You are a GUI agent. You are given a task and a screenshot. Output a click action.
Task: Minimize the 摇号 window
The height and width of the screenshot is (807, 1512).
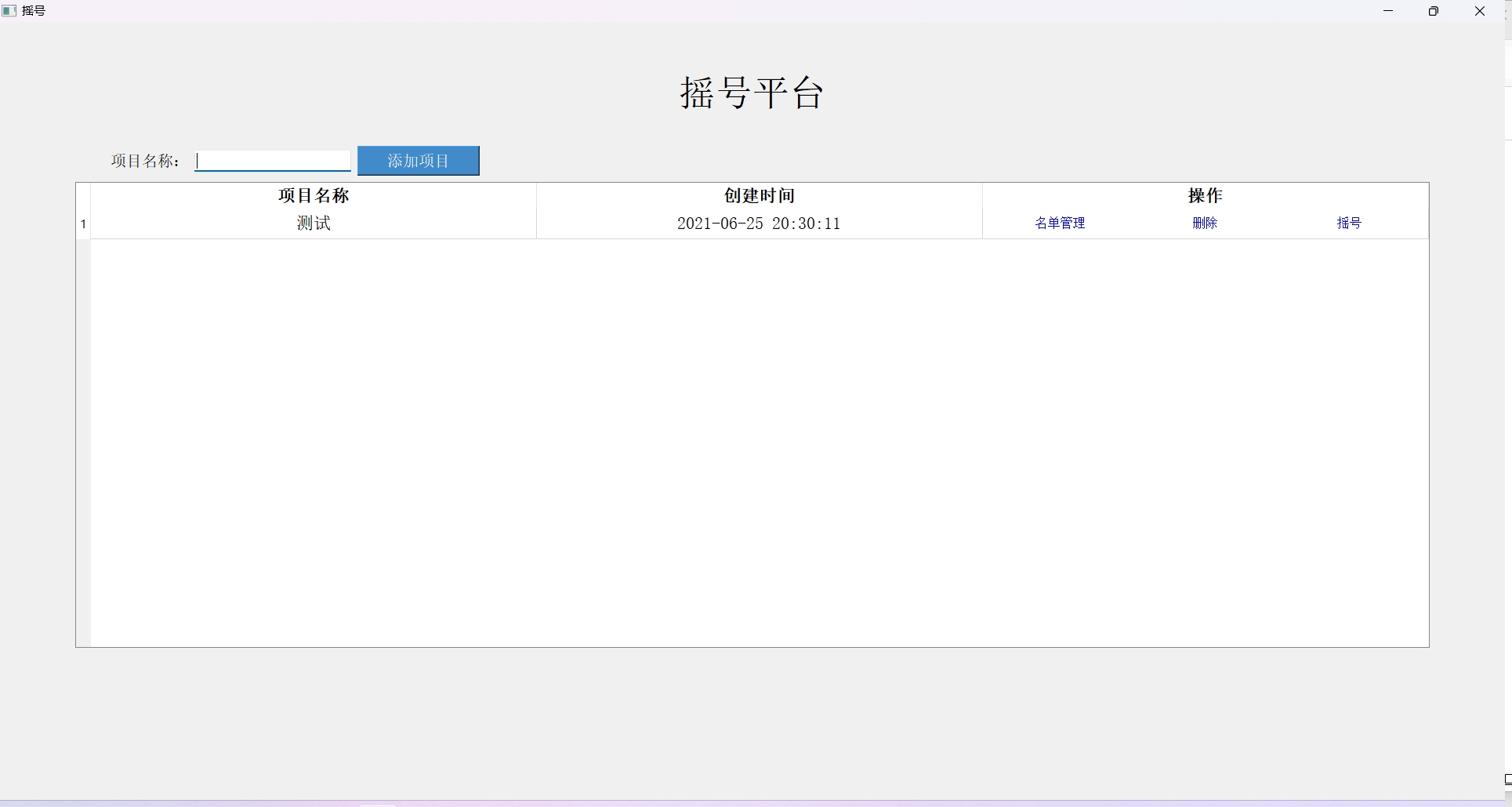(1388, 11)
